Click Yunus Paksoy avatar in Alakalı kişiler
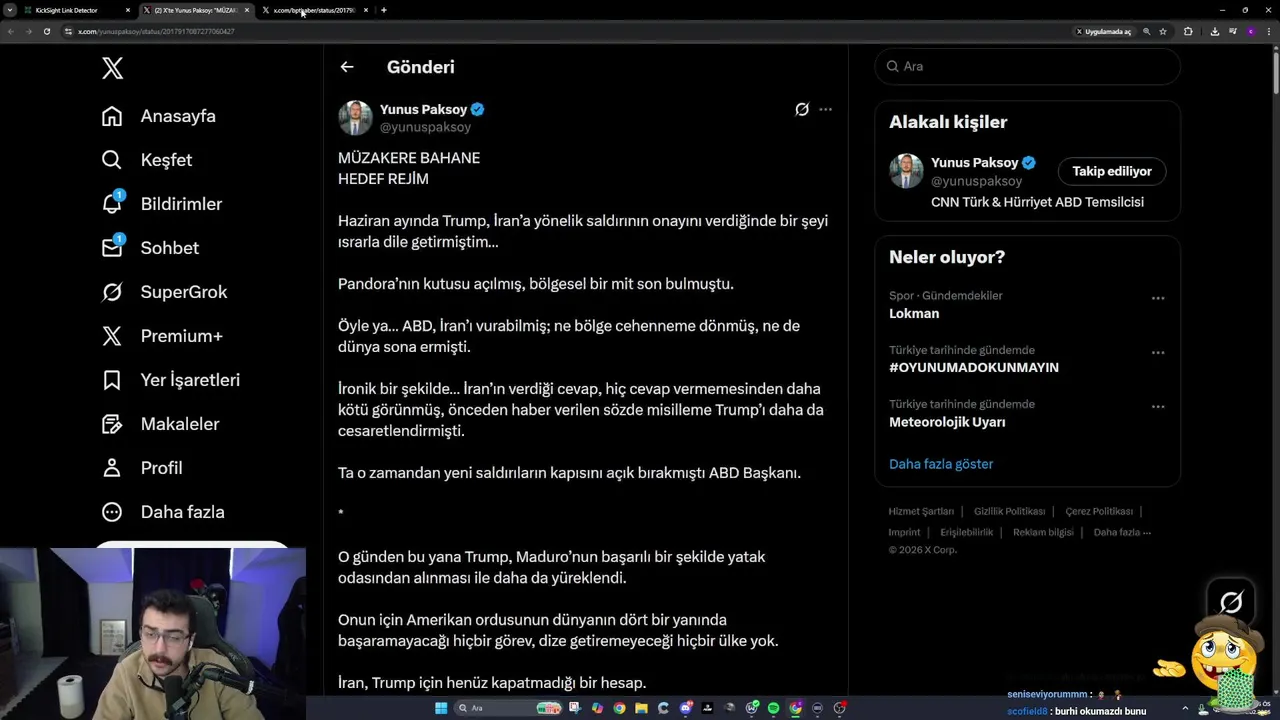The height and width of the screenshot is (720, 1280). click(x=907, y=171)
